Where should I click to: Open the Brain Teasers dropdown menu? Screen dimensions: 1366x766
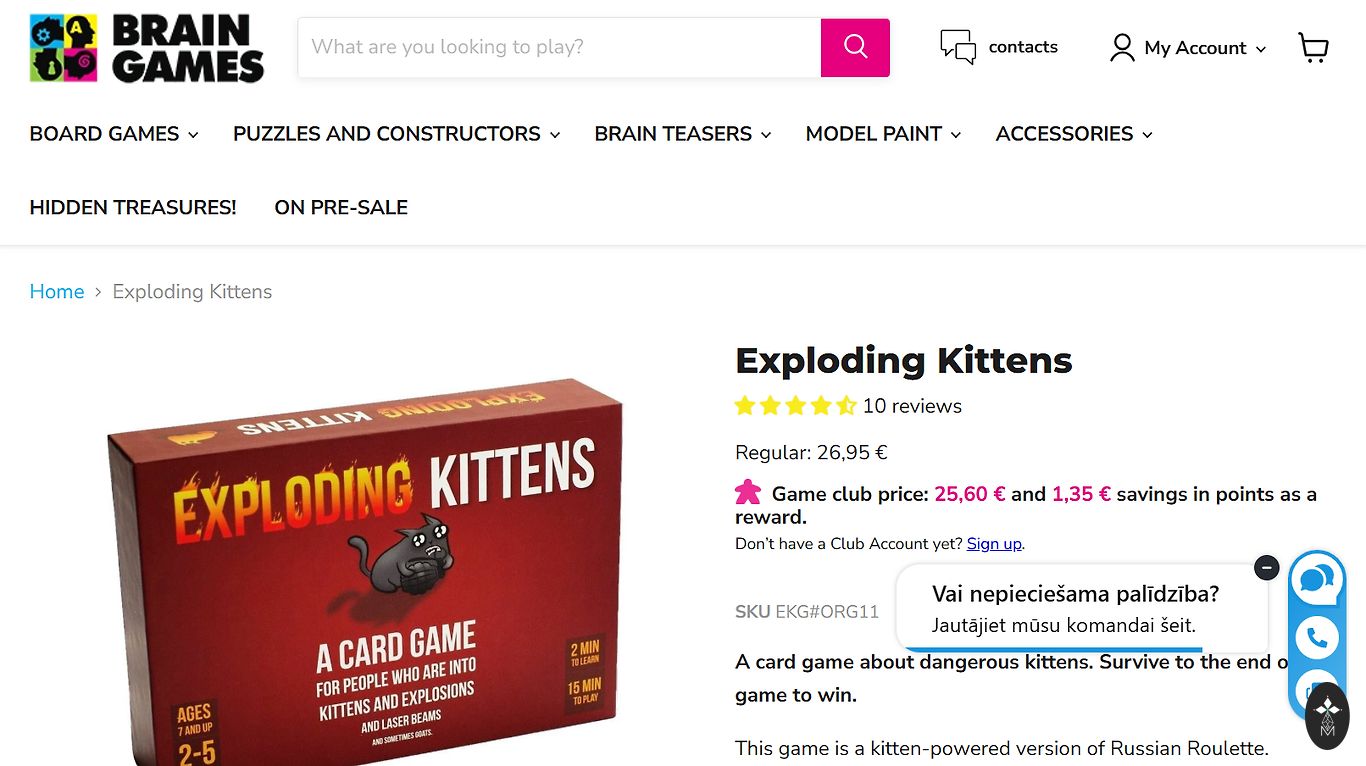[x=682, y=134]
